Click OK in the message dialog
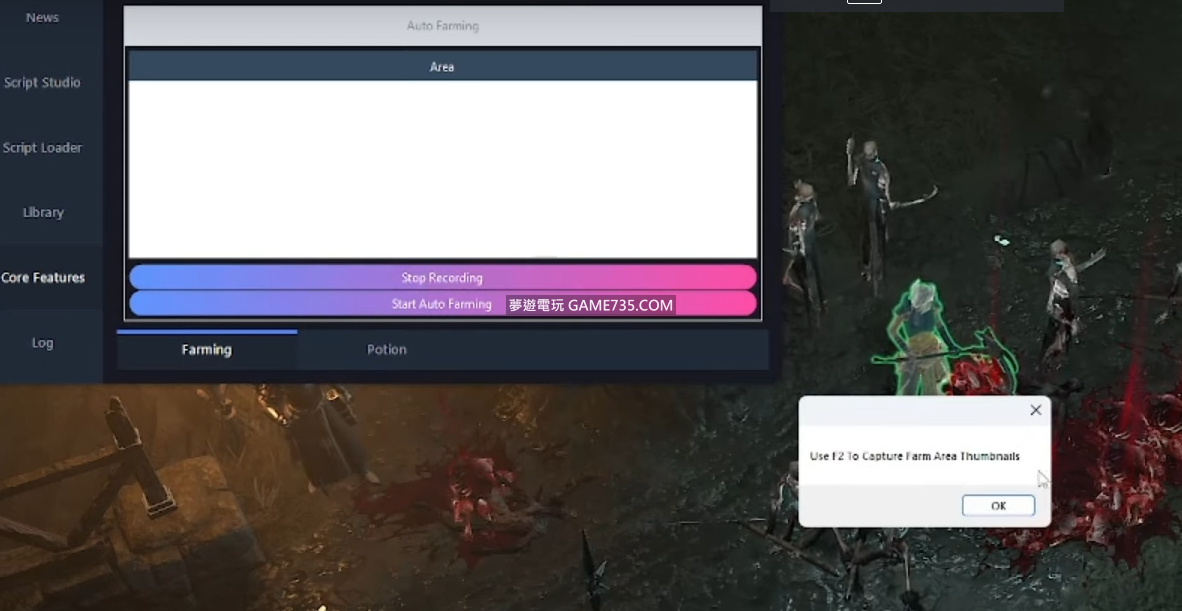The width and height of the screenshot is (1182, 611). (998, 506)
